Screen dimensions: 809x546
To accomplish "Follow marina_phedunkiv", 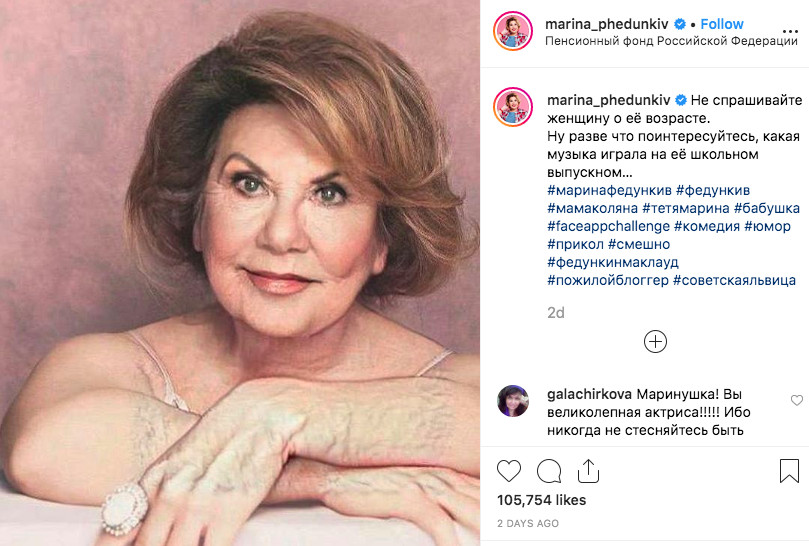I will 721,24.
